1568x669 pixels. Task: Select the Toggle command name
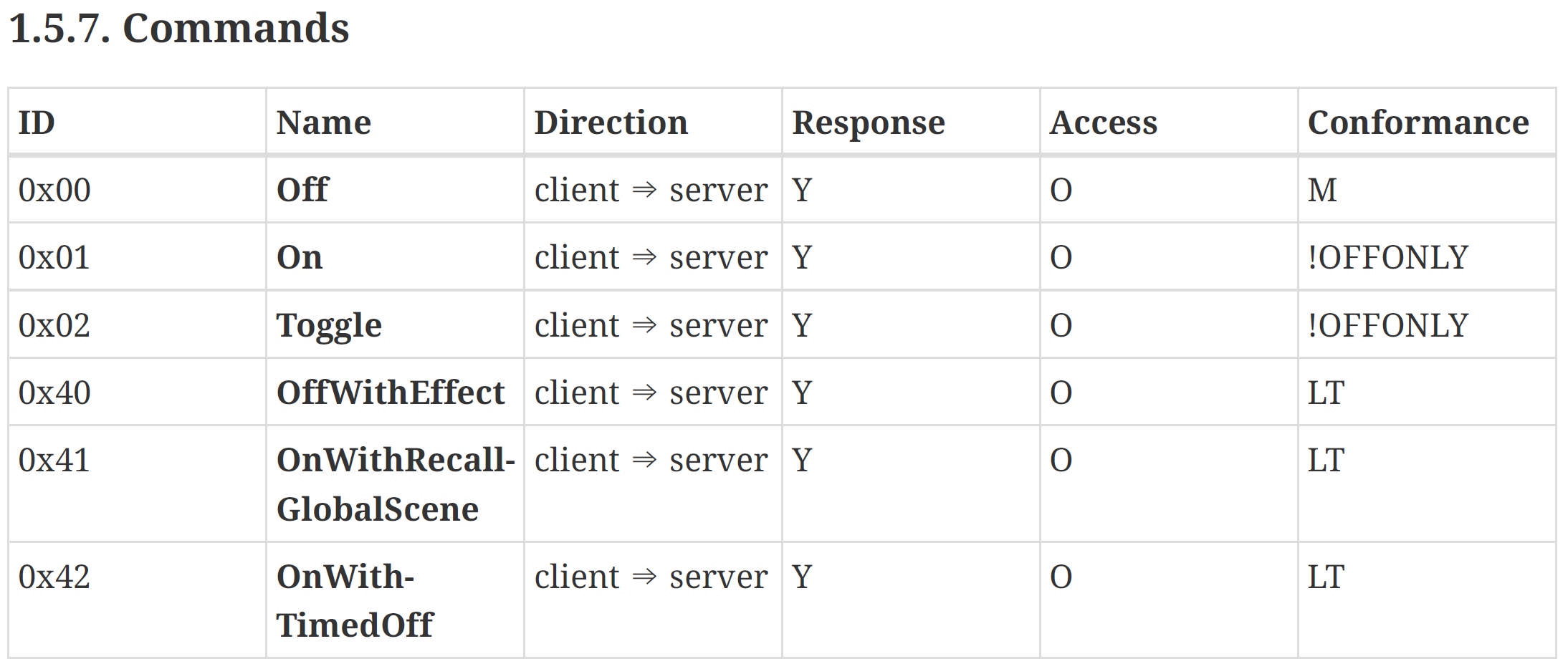[x=329, y=325]
